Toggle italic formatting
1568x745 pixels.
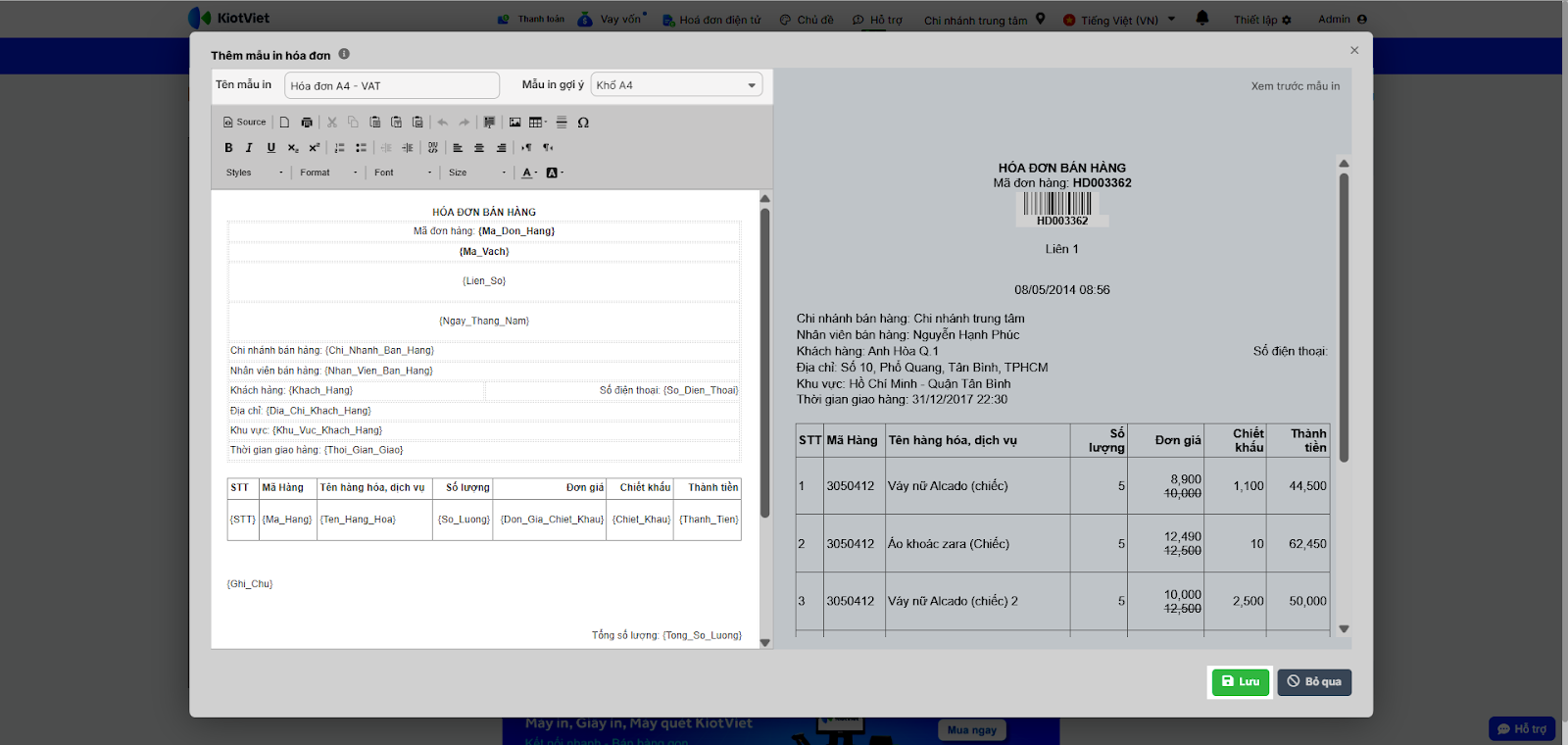249,148
